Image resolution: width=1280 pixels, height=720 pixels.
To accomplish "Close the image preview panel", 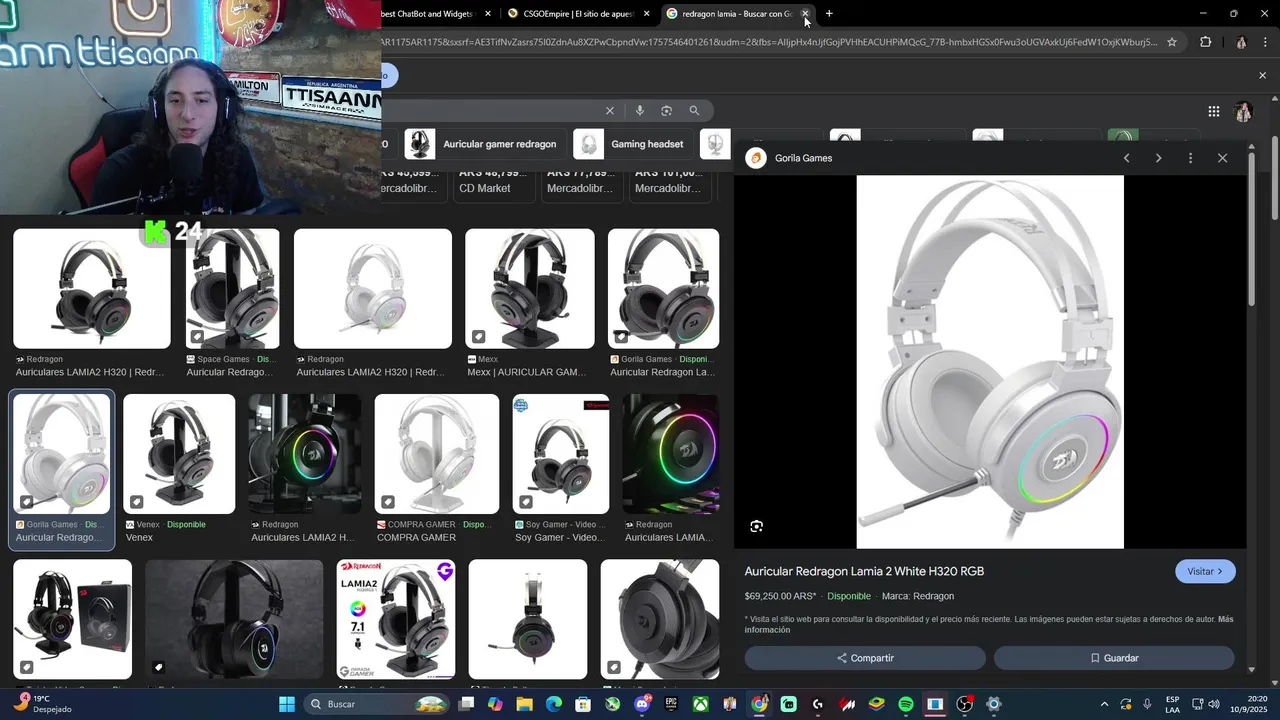I will (x=1222, y=158).
